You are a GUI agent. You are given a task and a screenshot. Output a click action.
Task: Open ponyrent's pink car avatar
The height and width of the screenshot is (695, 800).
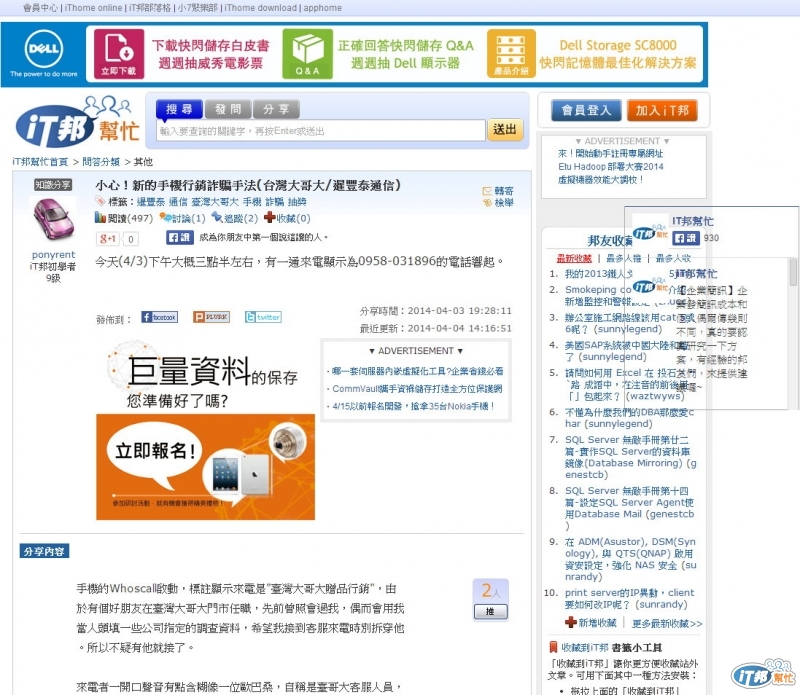pos(53,220)
